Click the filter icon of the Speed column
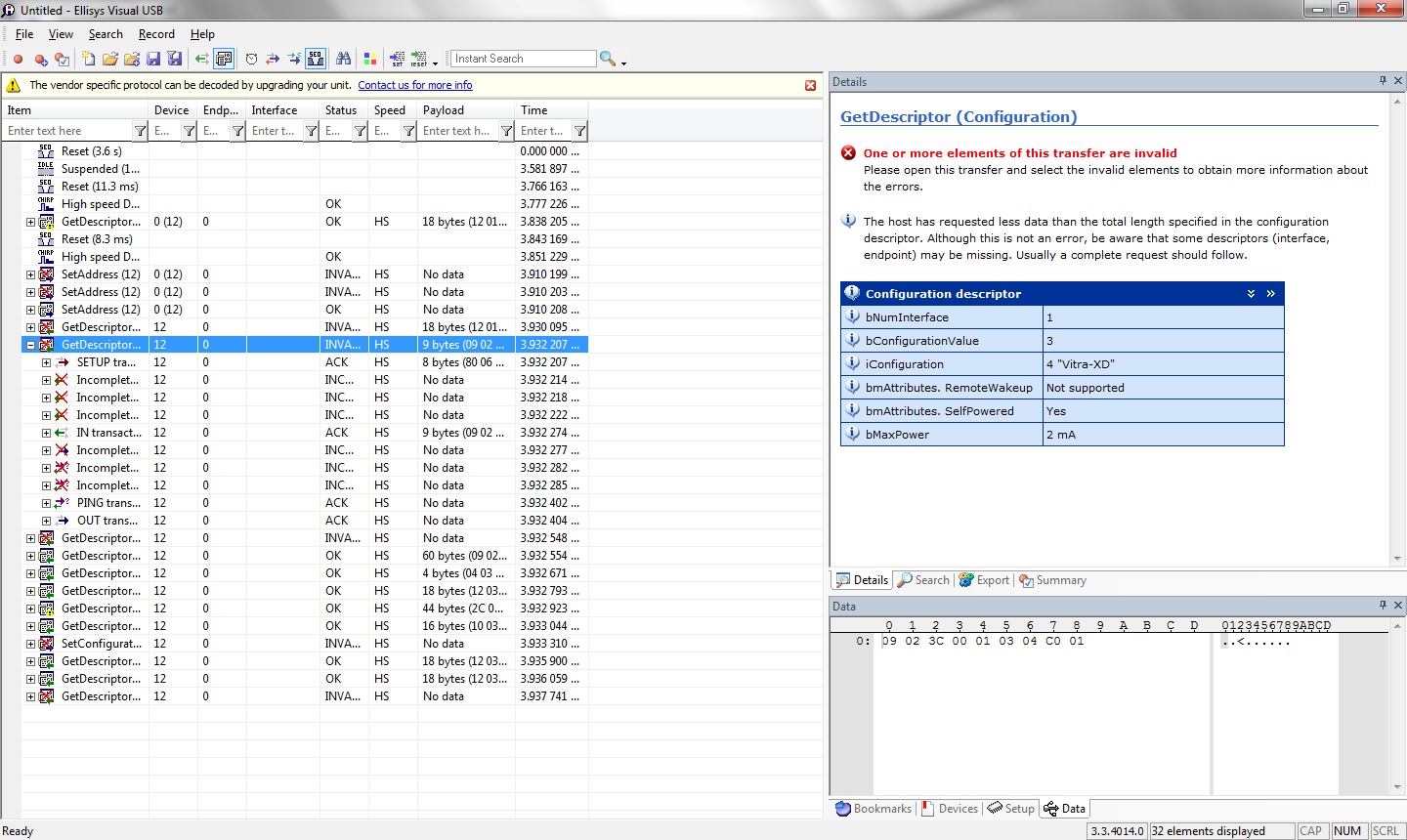 click(x=408, y=131)
